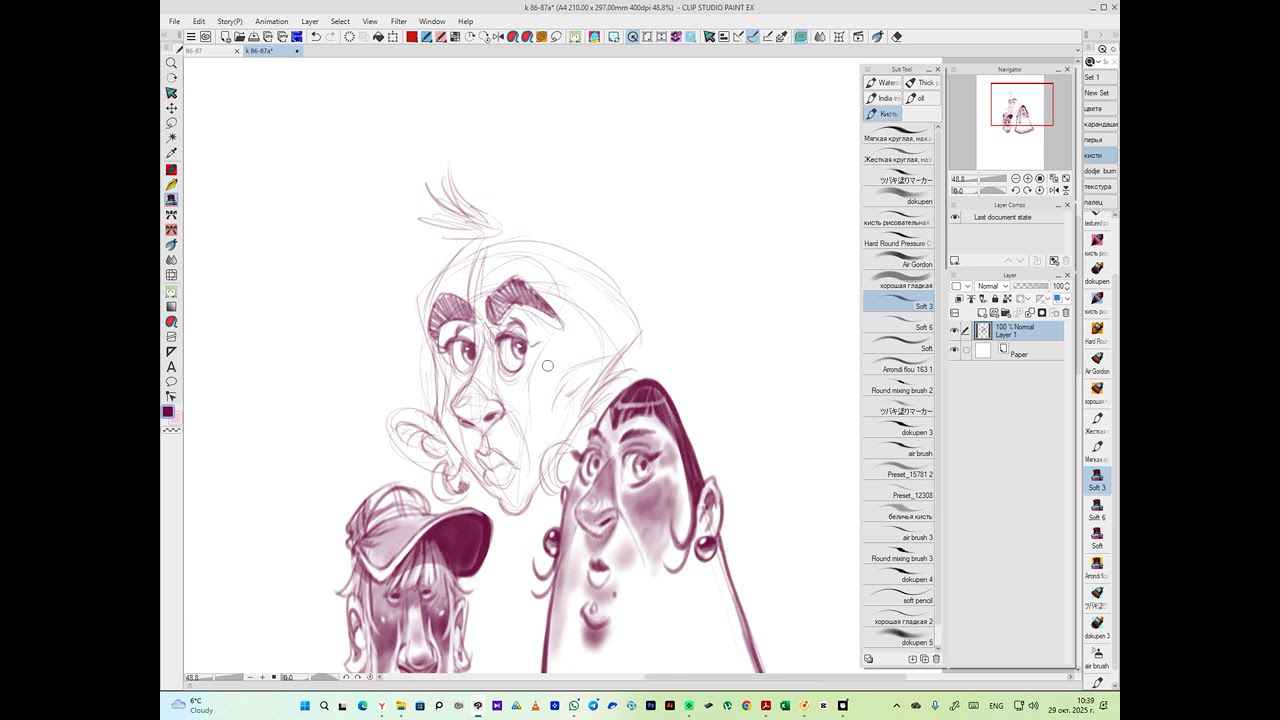The height and width of the screenshot is (720, 1280).
Task: Toggle Set as draft layer icon
Action: pyautogui.click(x=983, y=299)
